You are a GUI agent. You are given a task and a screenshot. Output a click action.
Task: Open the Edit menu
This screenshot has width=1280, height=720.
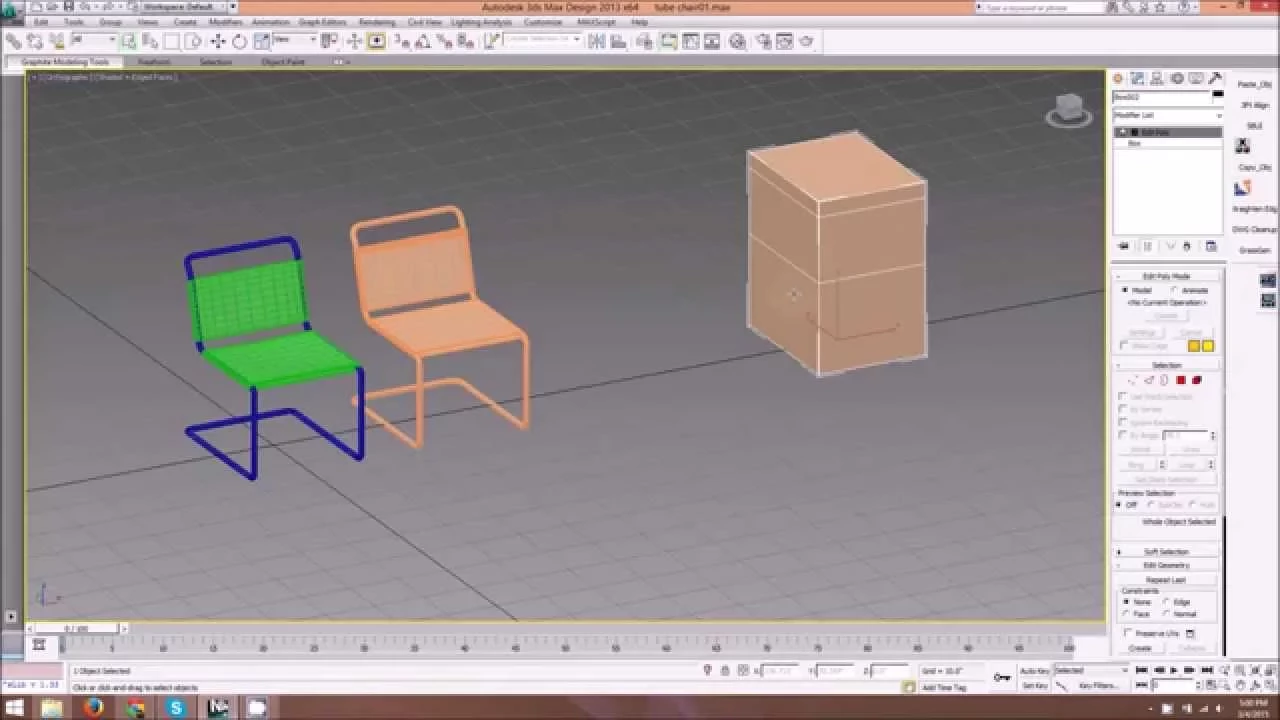42,21
